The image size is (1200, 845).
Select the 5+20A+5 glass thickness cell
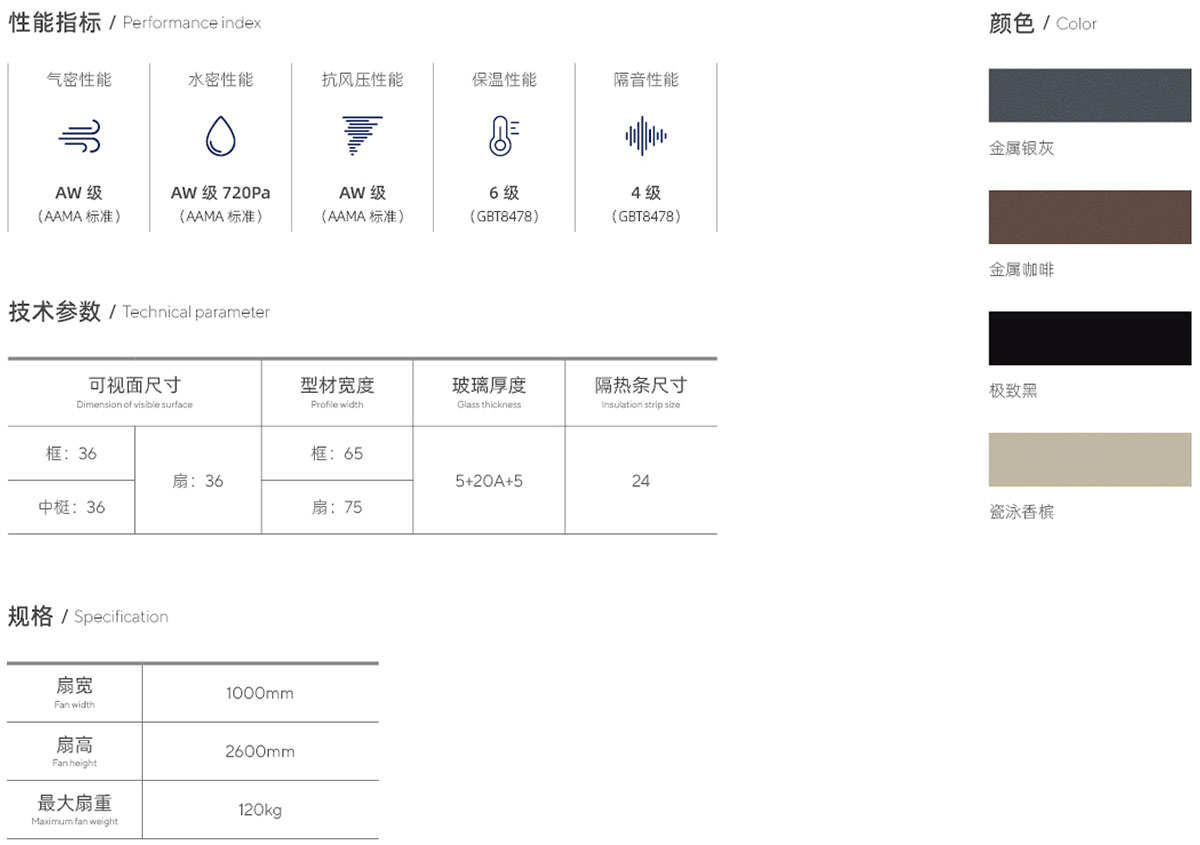pyautogui.click(x=489, y=481)
